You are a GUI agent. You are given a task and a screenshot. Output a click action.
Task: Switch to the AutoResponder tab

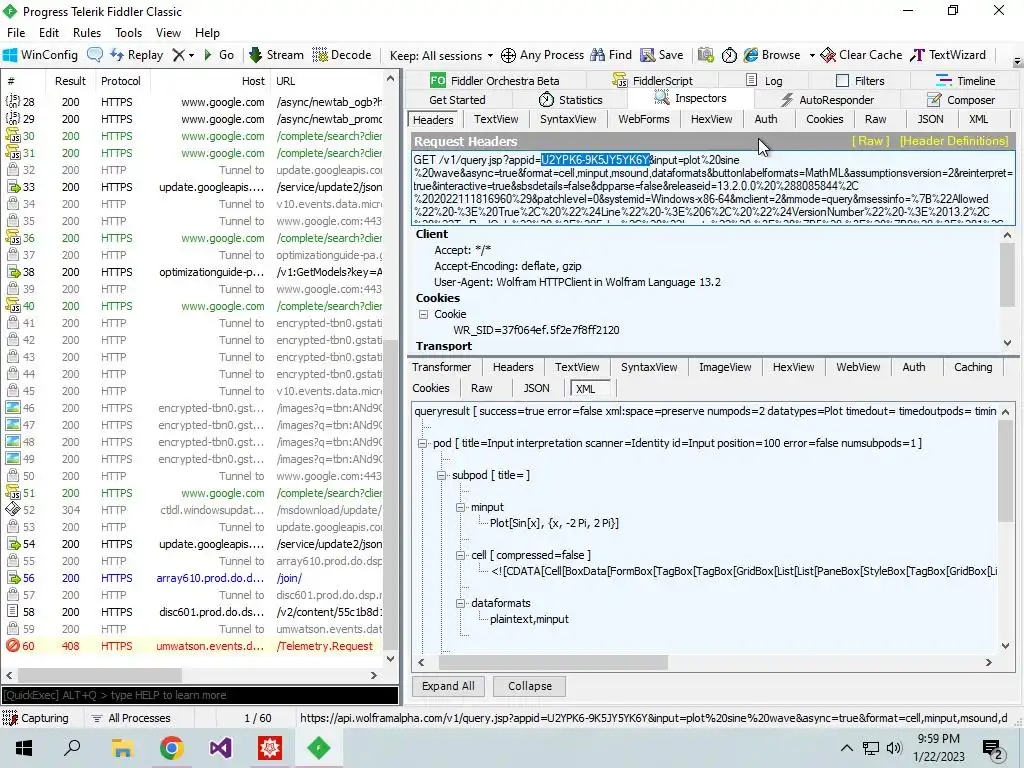(x=827, y=100)
